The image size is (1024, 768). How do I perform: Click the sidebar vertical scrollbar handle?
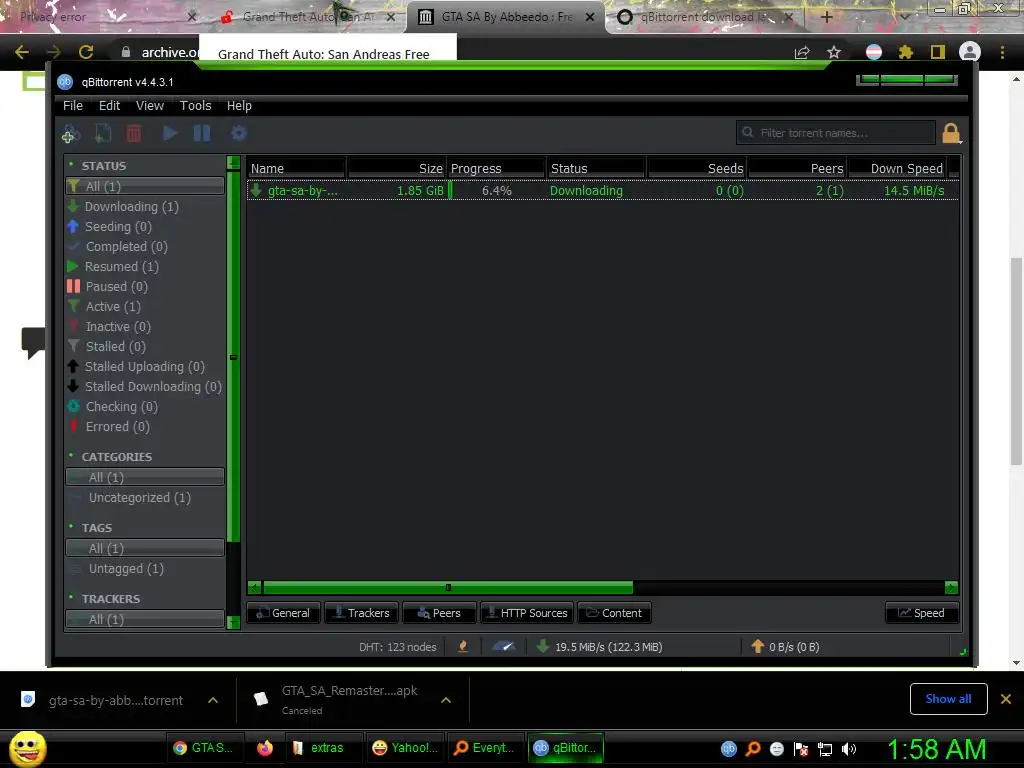233,358
